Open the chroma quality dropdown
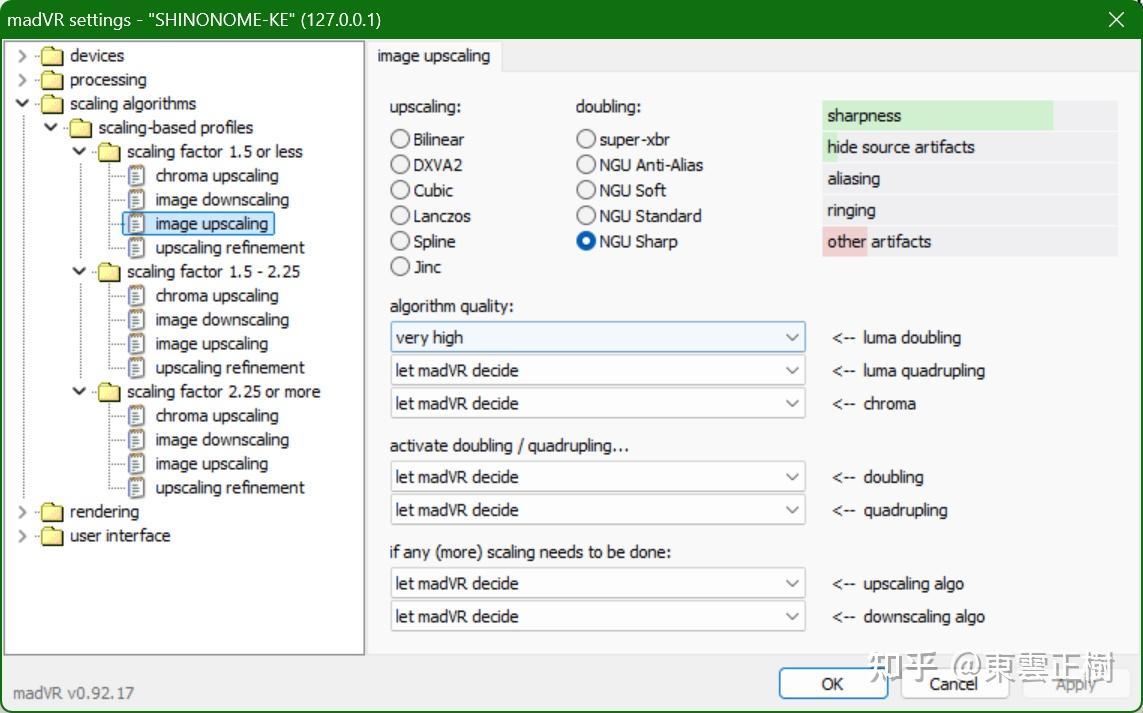 coord(598,403)
